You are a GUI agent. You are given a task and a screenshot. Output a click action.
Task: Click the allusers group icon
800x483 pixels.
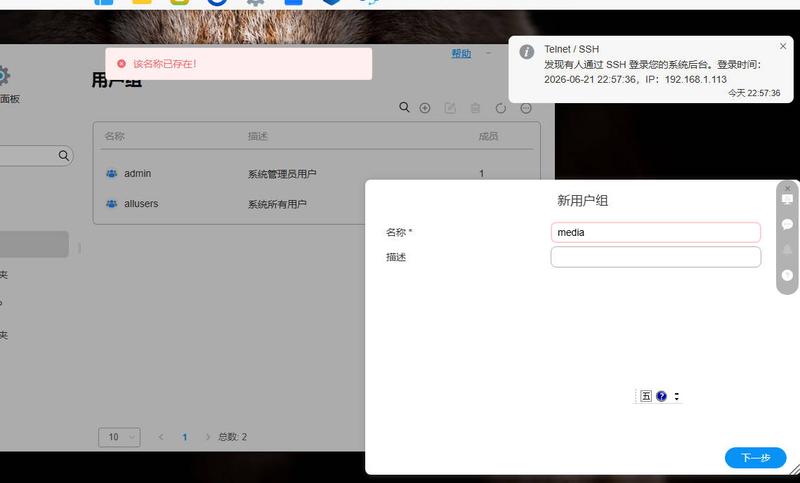pos(111,204)
